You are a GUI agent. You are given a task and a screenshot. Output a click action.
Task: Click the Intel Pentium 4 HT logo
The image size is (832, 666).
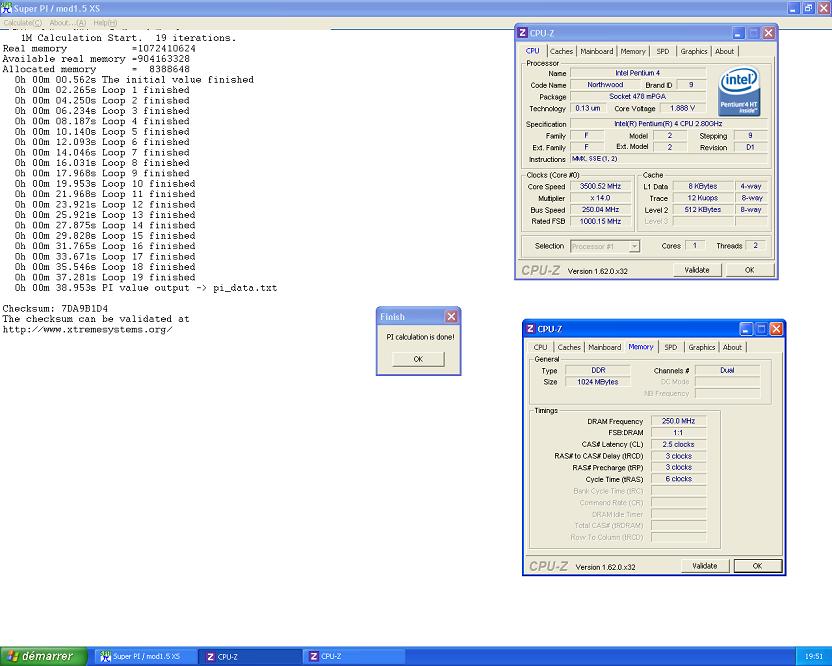[x=739, y=91]
